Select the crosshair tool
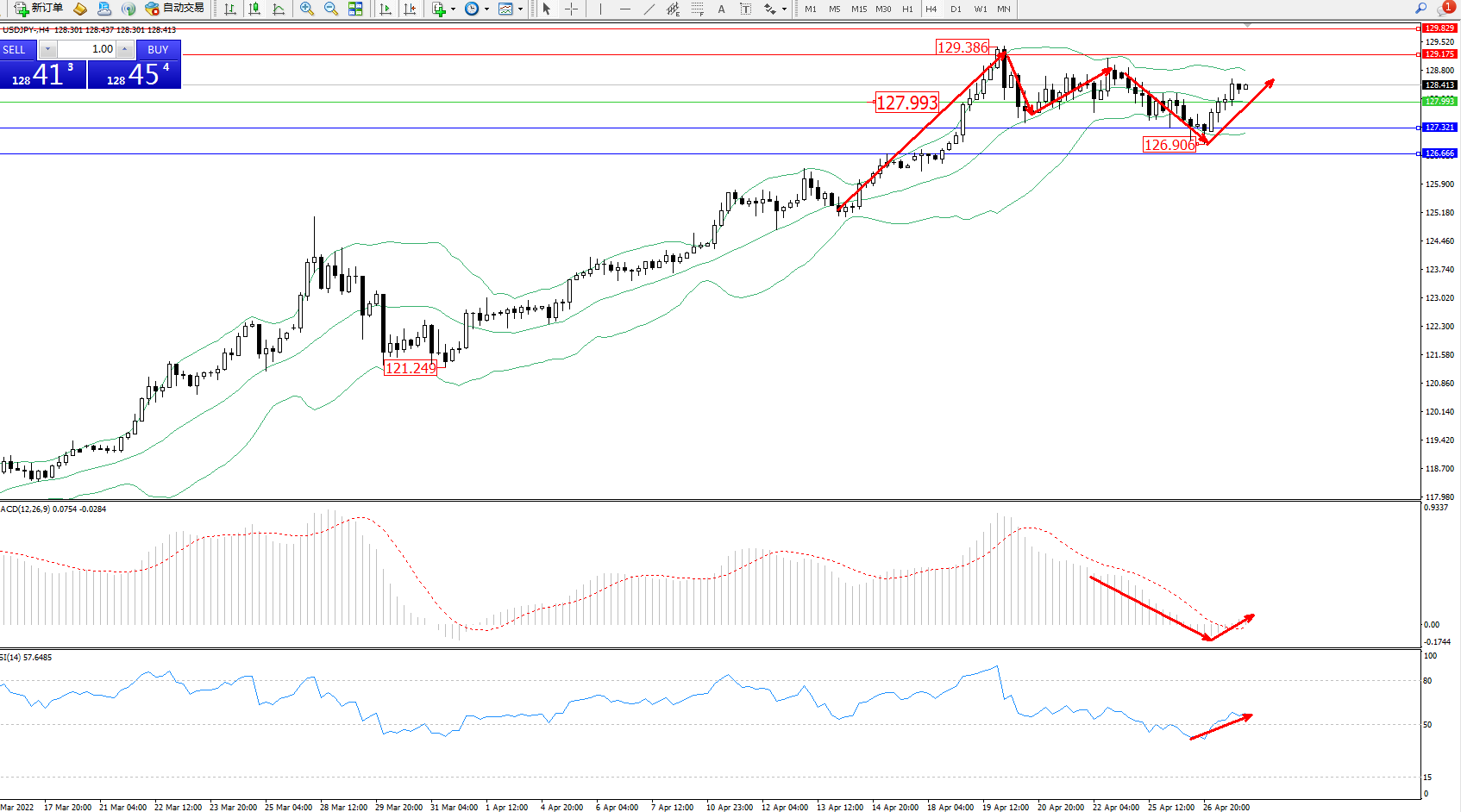Screen dimensions: 1461x812 [571, 9]
